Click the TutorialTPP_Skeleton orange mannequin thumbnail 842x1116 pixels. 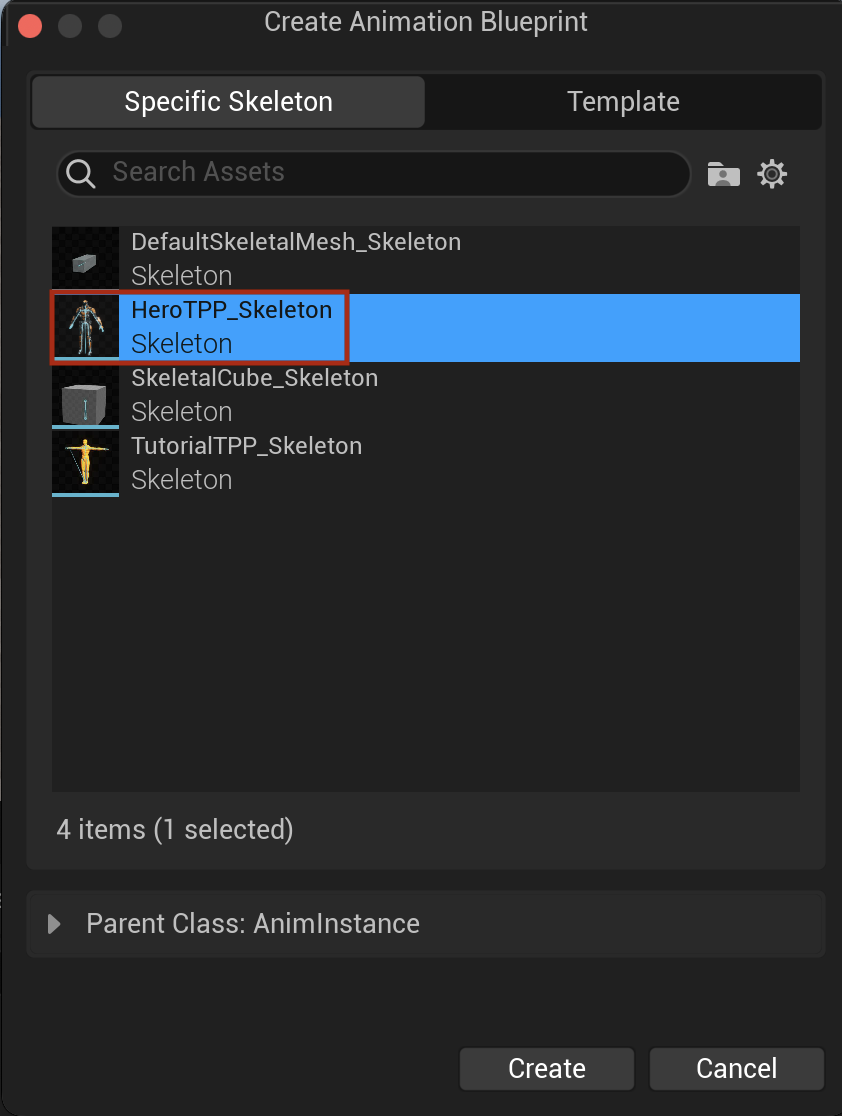click(85, 463)
